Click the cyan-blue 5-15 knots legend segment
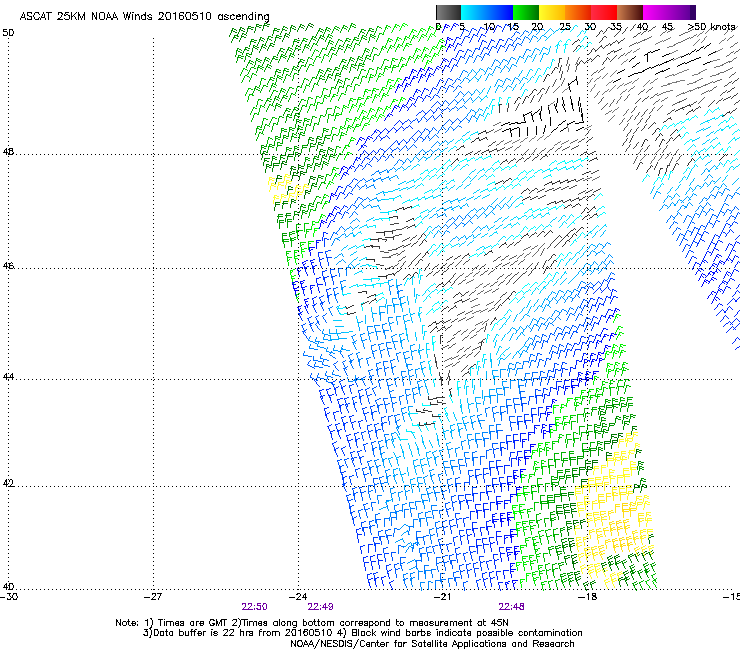Viewport: 740px width, 650px height. [x=487, y=12]
